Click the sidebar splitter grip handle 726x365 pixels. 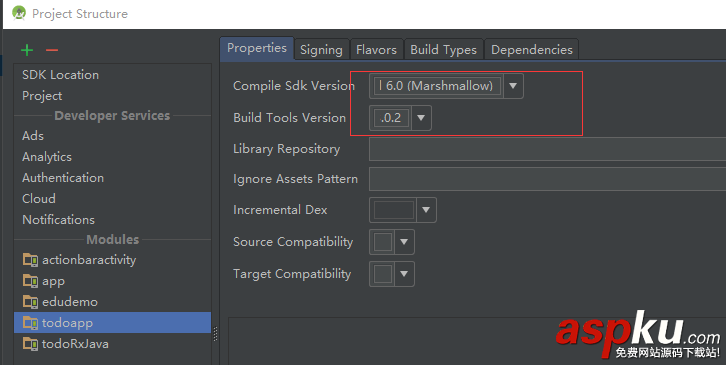pos(215,334)
